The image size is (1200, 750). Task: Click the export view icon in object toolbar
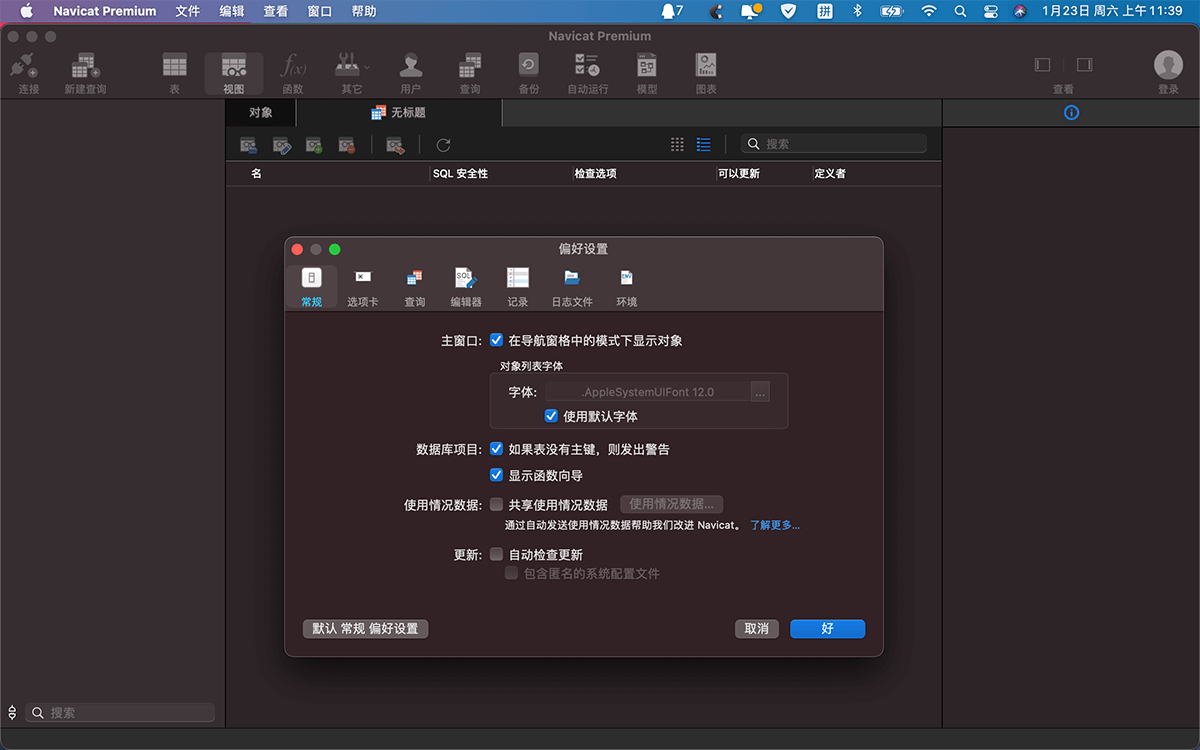coord(395,145)
